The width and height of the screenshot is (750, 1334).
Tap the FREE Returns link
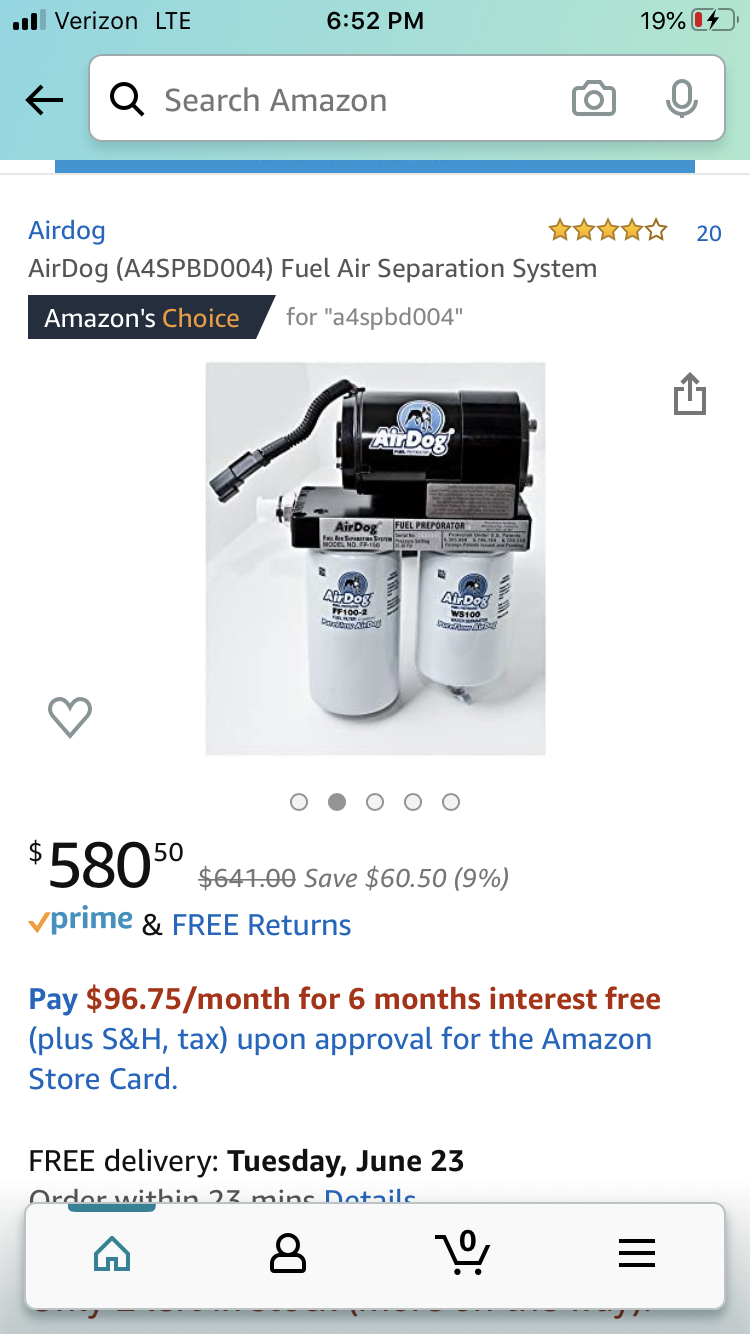[x=261, y=925]
